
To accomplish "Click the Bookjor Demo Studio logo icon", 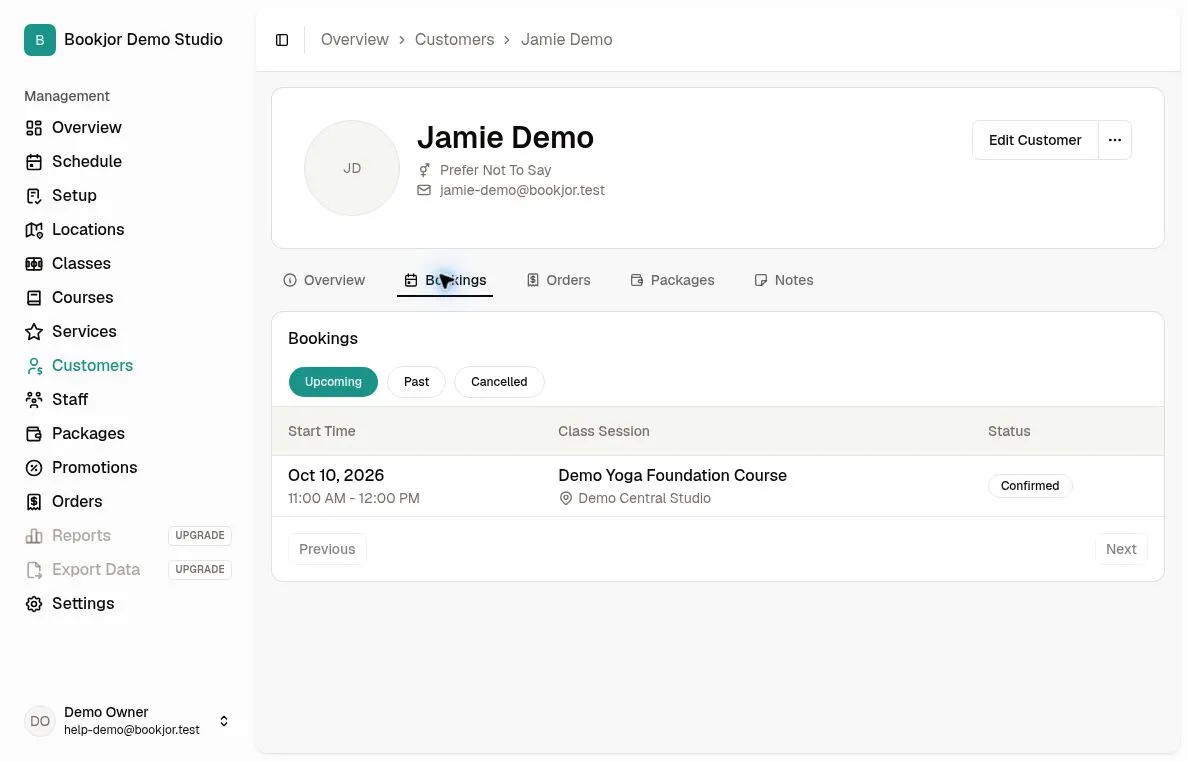I will [x=39, y=39].
